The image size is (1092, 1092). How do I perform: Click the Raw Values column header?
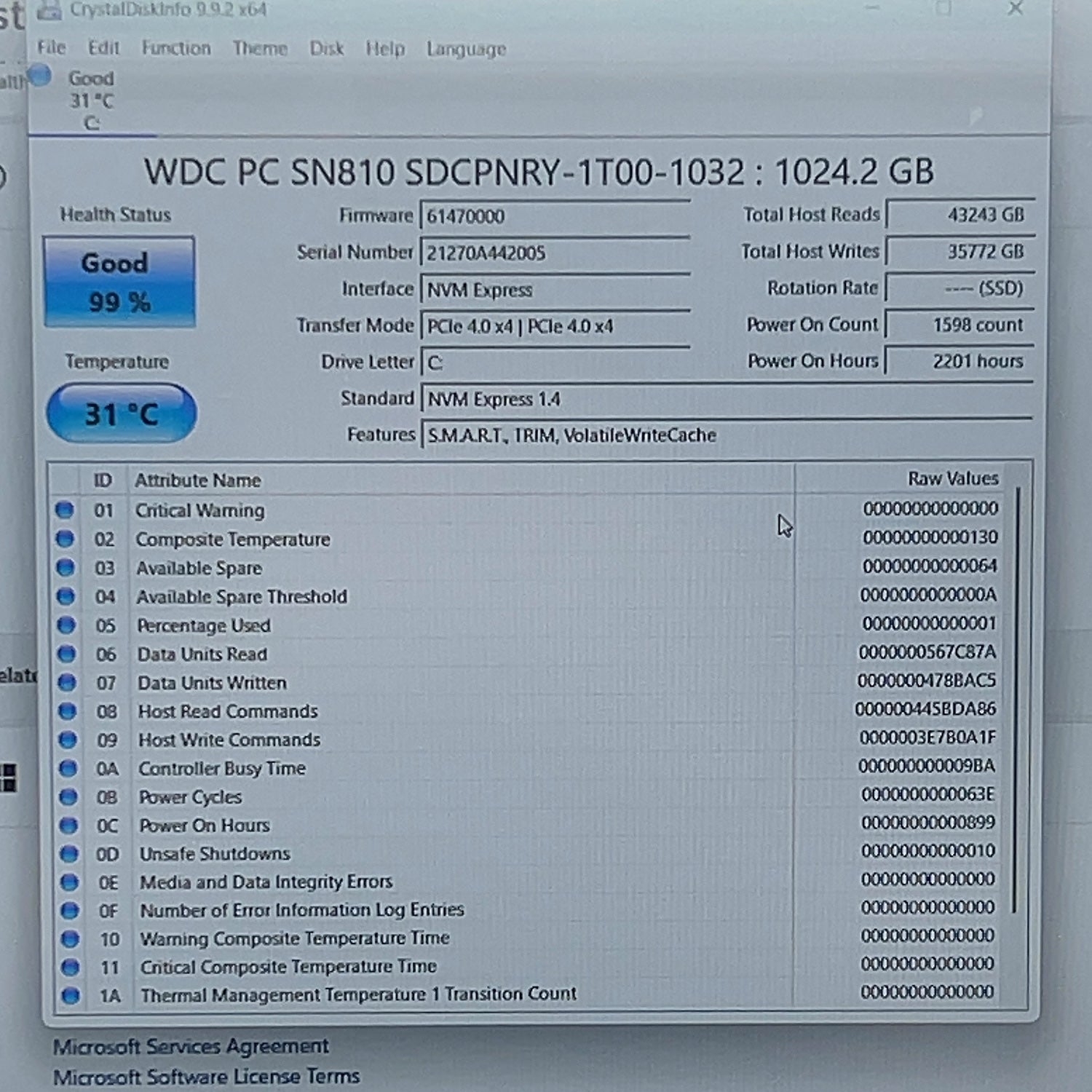953,478
